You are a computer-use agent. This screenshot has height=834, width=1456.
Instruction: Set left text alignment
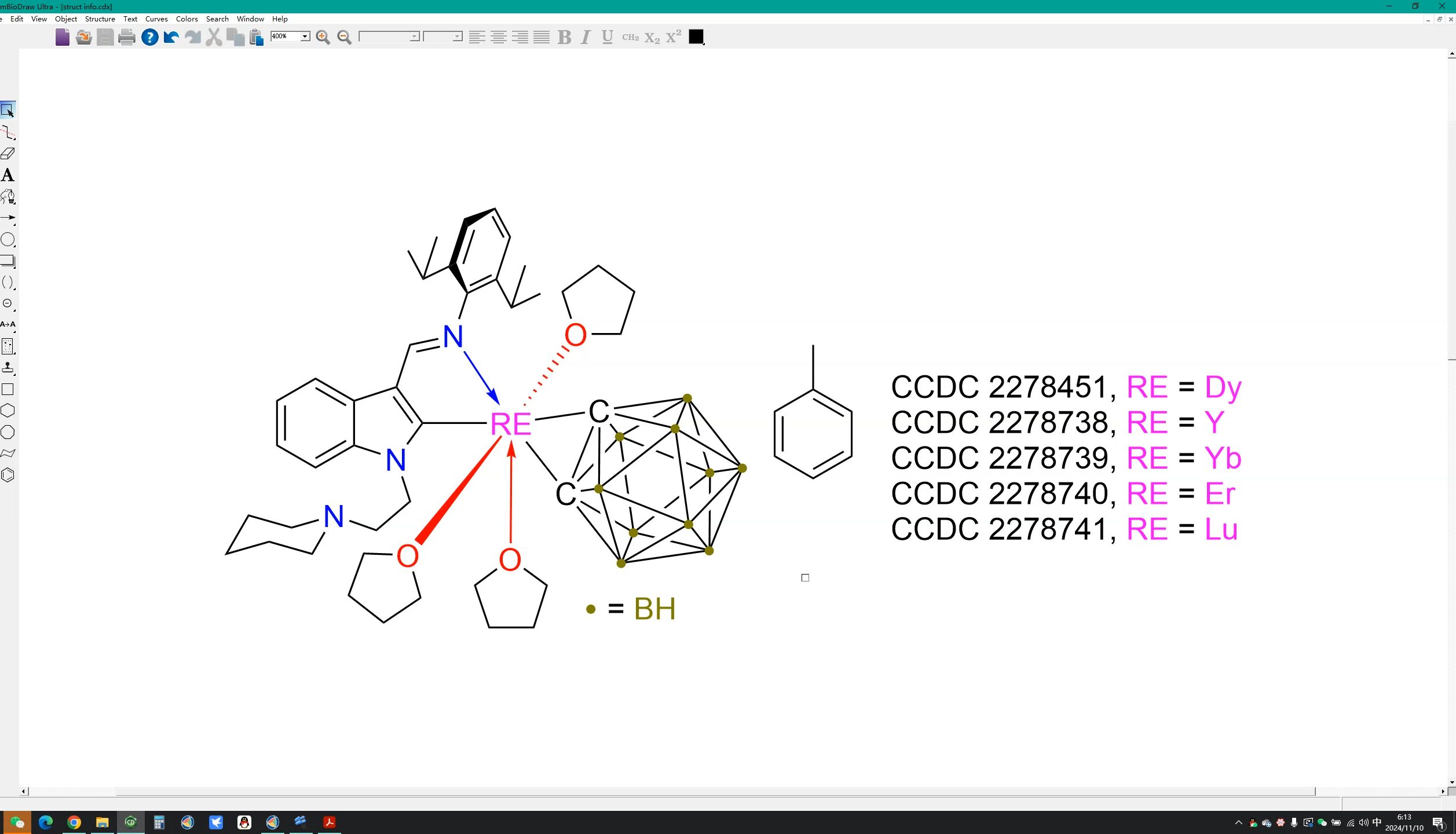coord(477,37)
